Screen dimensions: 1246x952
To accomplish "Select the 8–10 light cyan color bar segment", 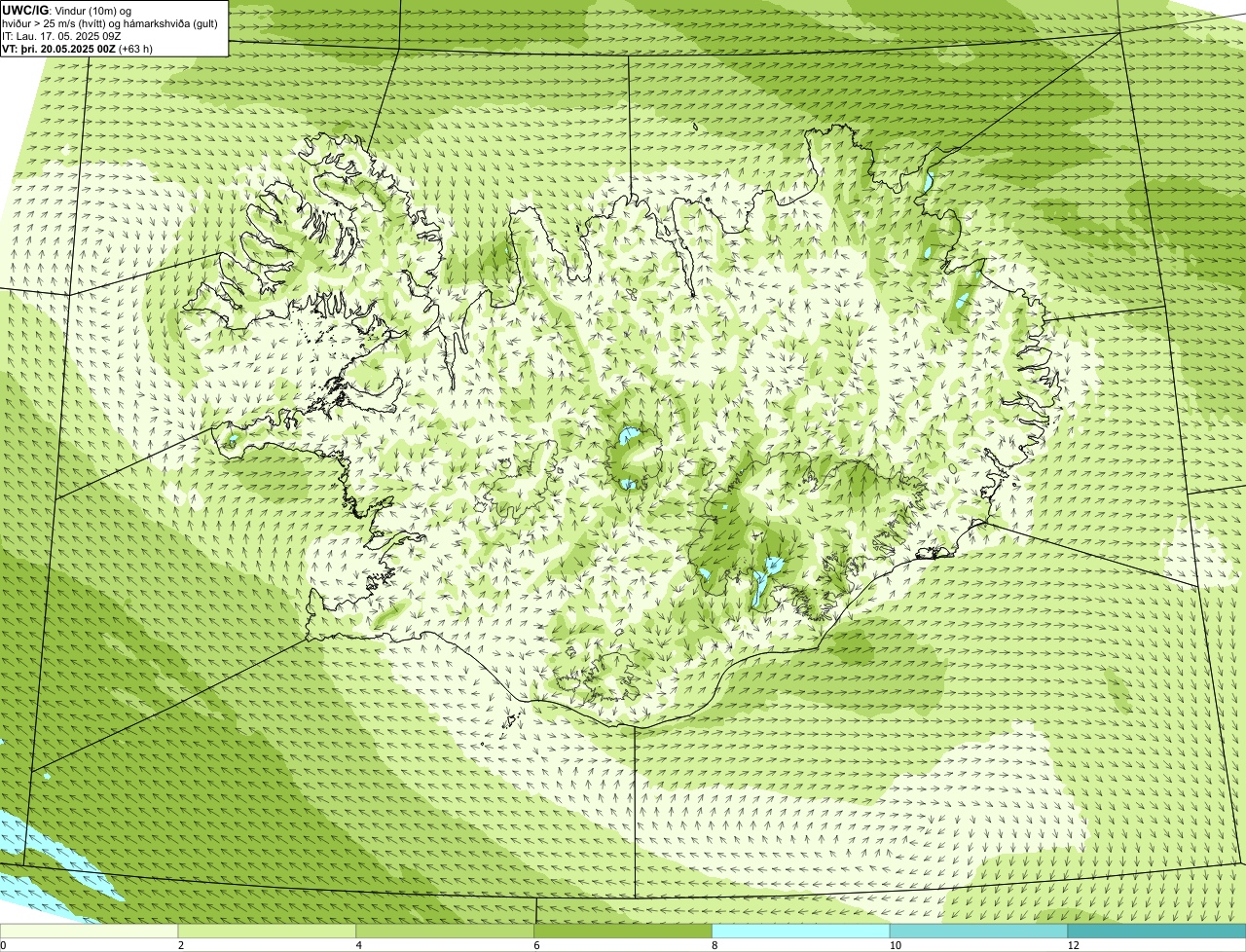I will pyautogui.click(x=802, y=931).
